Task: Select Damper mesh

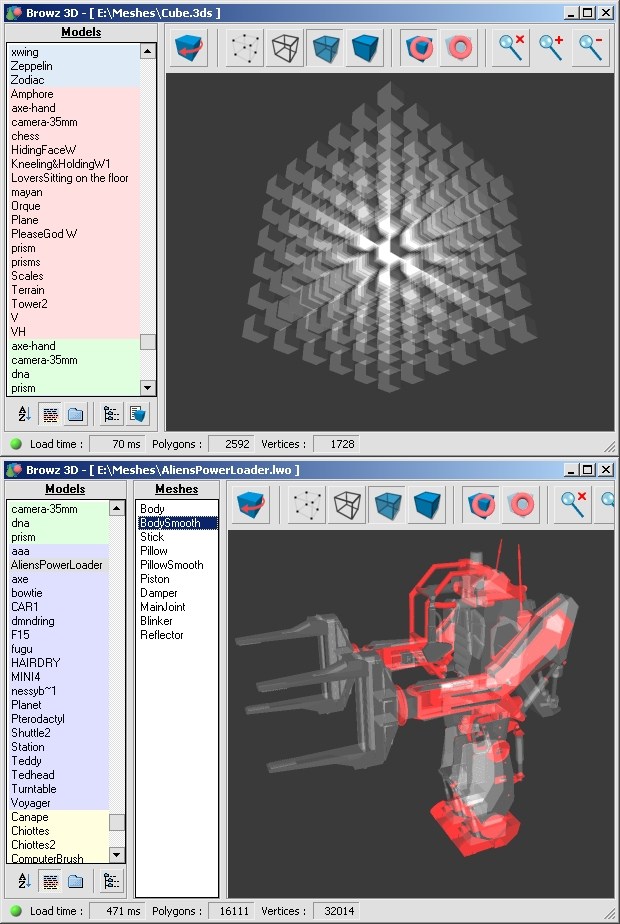Action: tap(177, 593)
